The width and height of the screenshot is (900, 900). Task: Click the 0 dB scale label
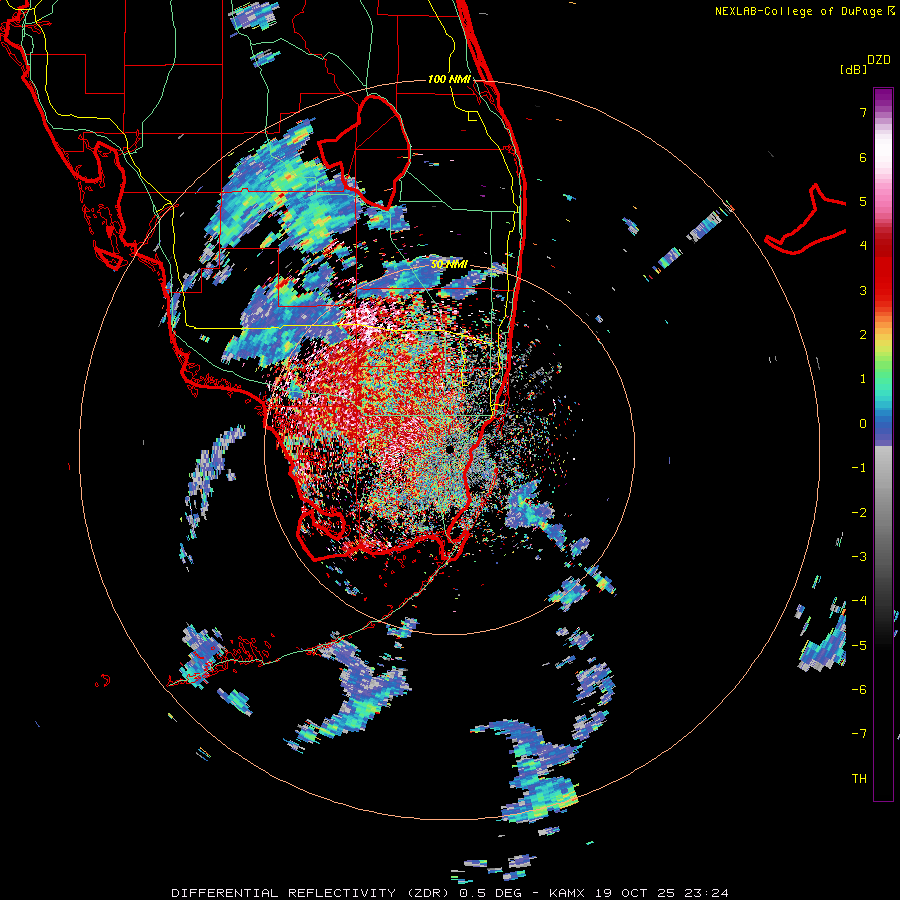tap(863, 424)
